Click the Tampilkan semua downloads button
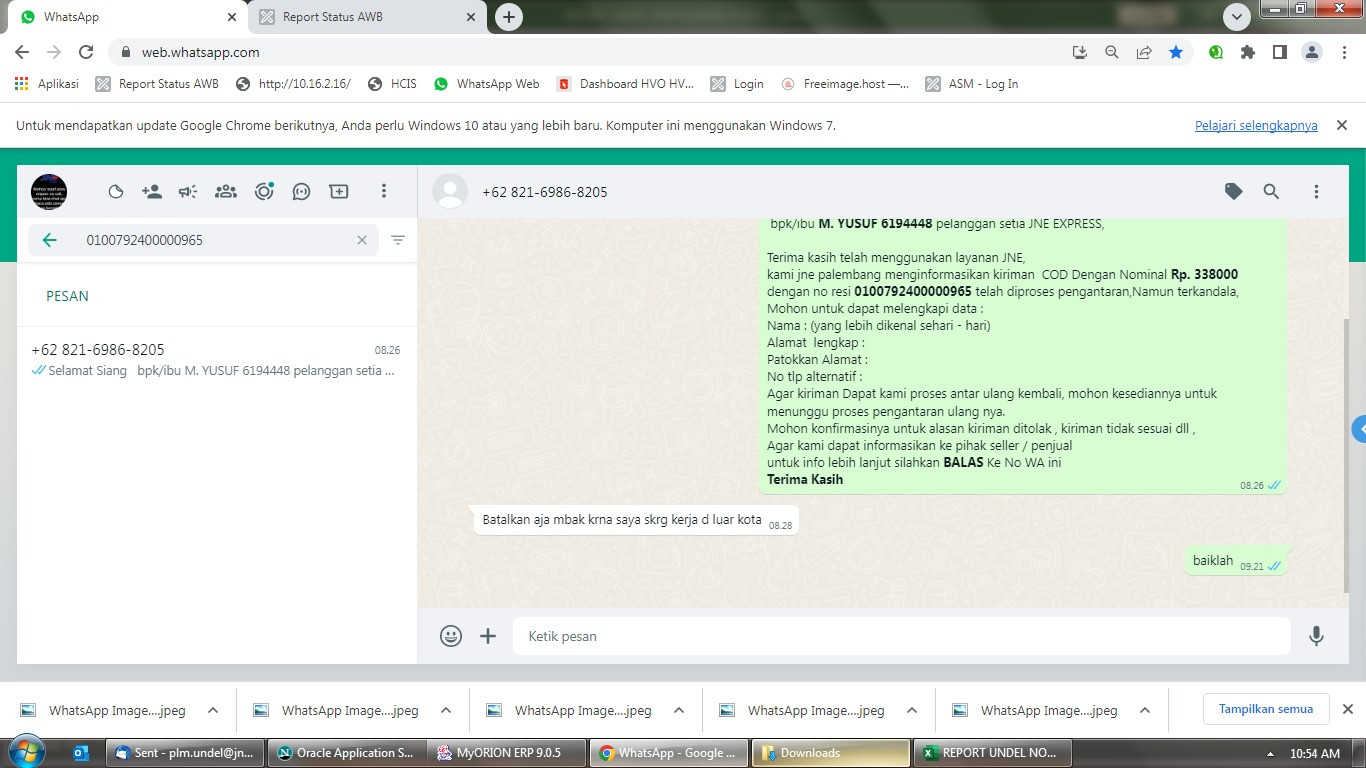Image resolution: width=1366 pixels, height=768 pixels. (x=1266, y=709)
